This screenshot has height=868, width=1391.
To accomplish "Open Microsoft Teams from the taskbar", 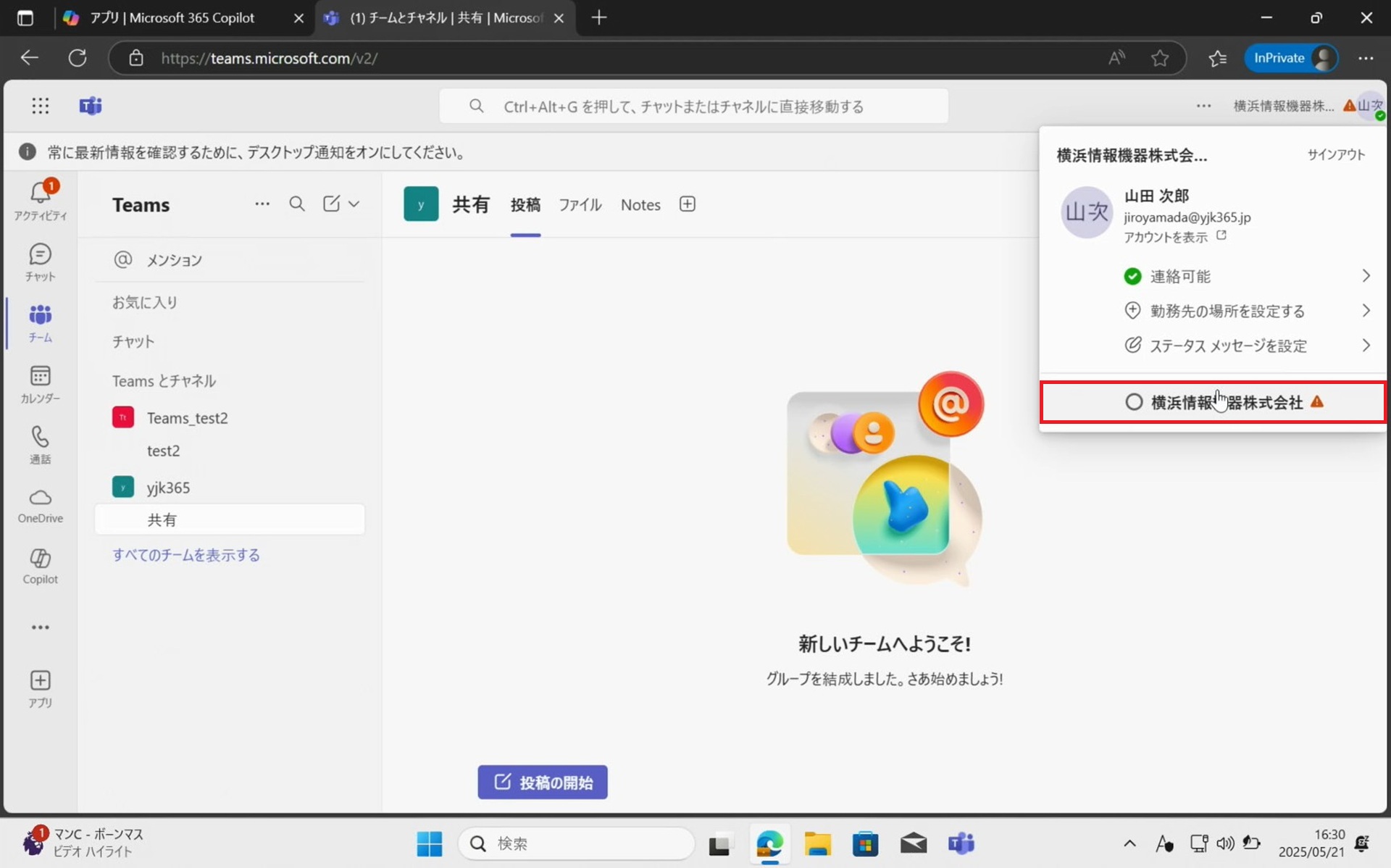I will point(961,843).
